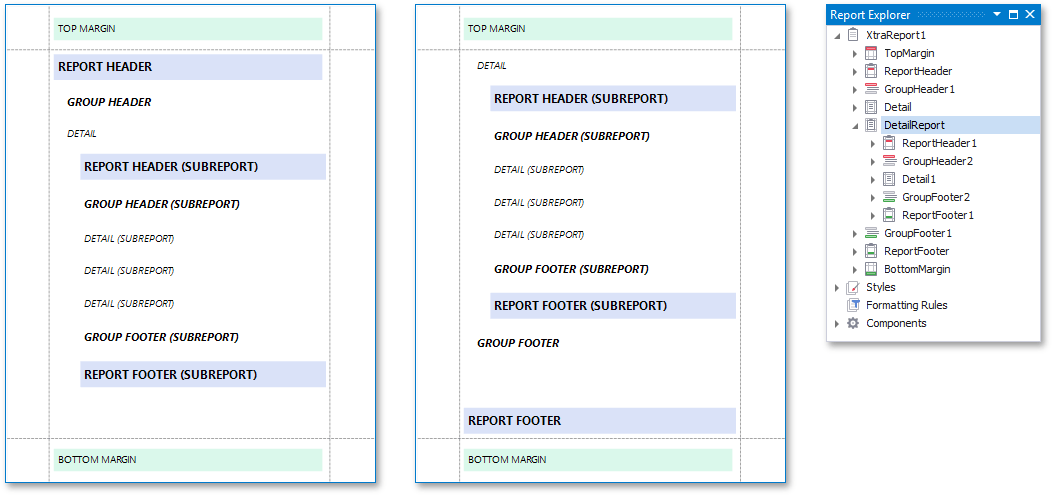Viewport: 1052px width, 495px height.
Task: Open Report Explorer panel options dropdown arrow
Action: pos(997,14)
